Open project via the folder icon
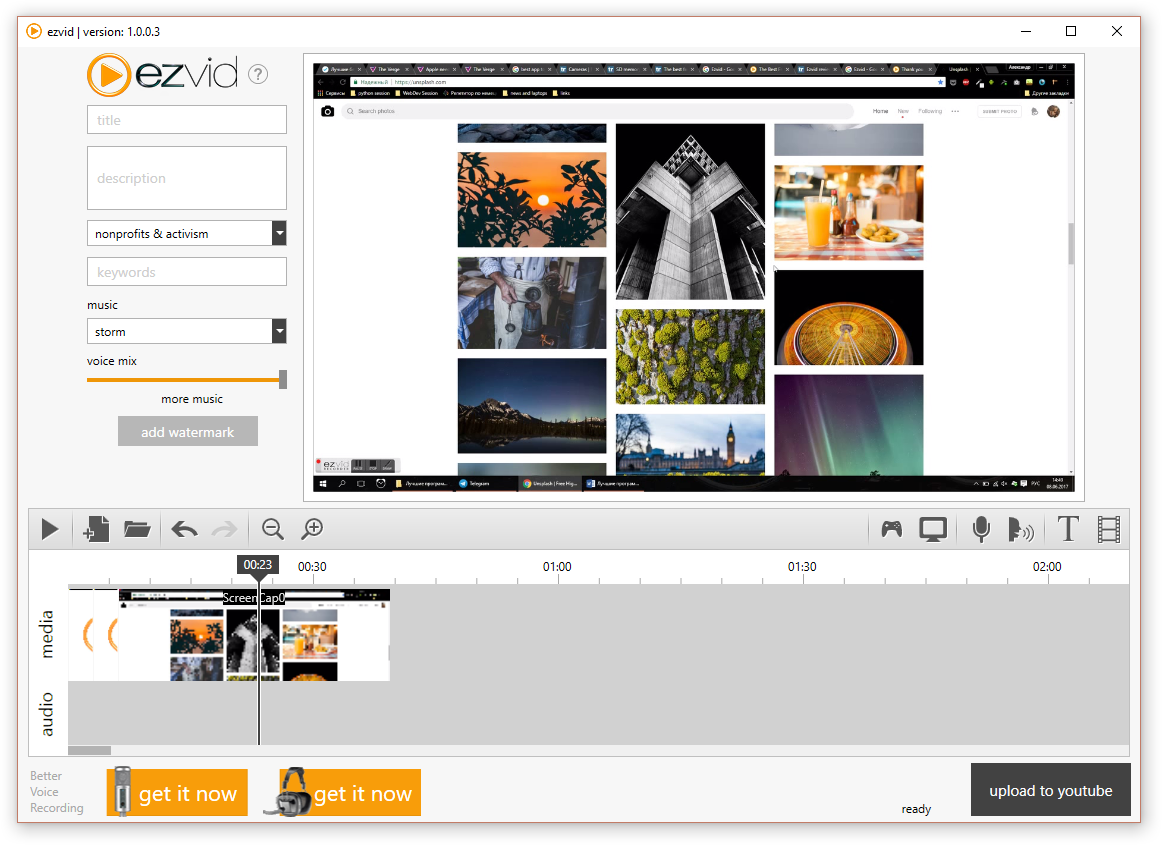Screen dimensions: 1162x845 pos(137,529)
